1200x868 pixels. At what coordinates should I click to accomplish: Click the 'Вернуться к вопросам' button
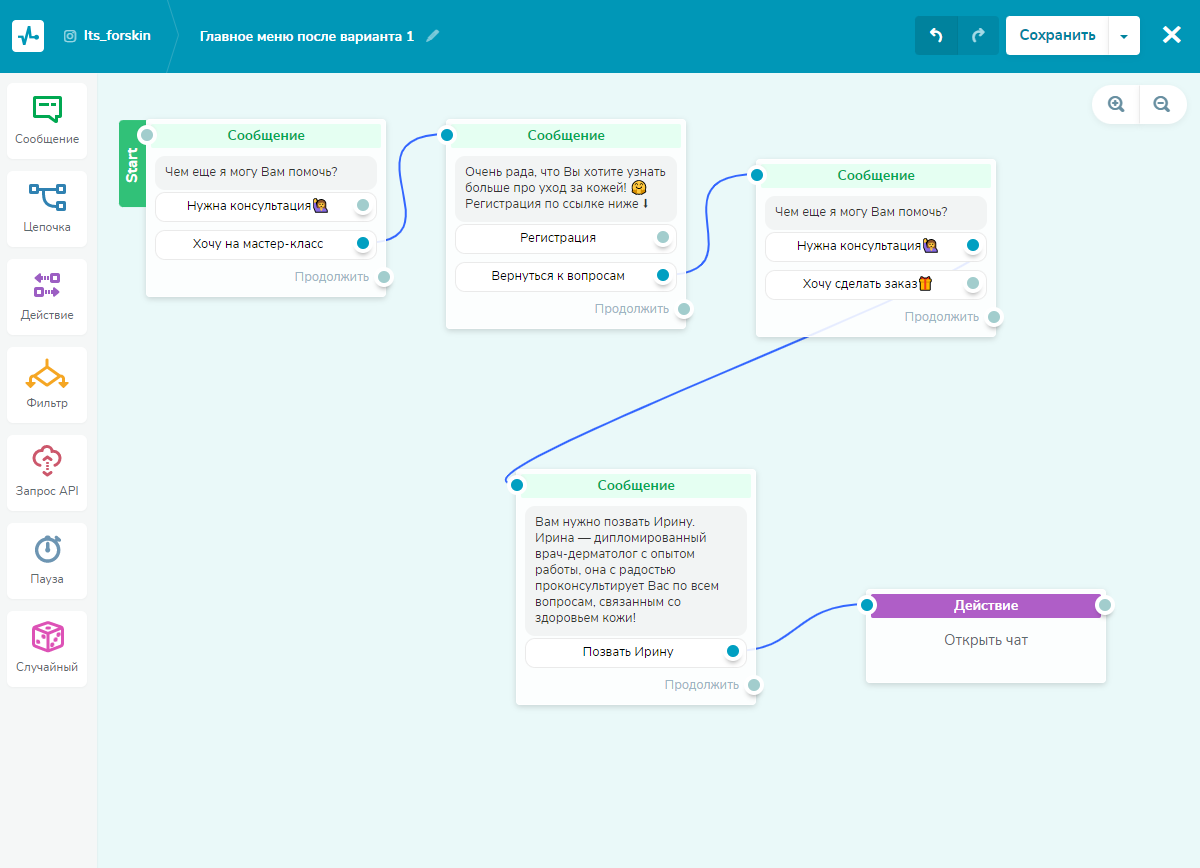(x=566, y=276)
